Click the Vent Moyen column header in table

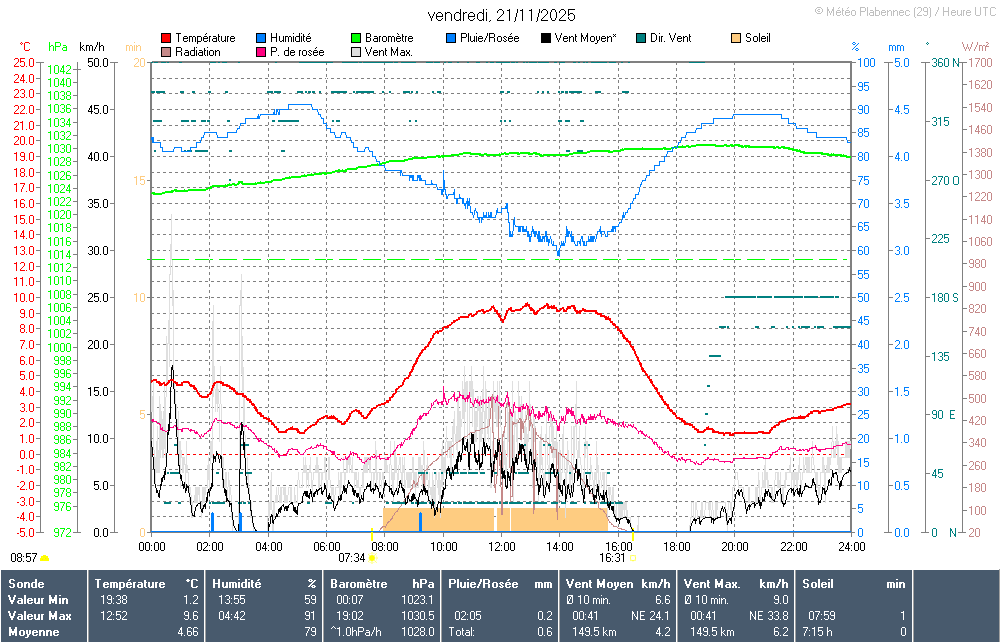click(601, 583)
